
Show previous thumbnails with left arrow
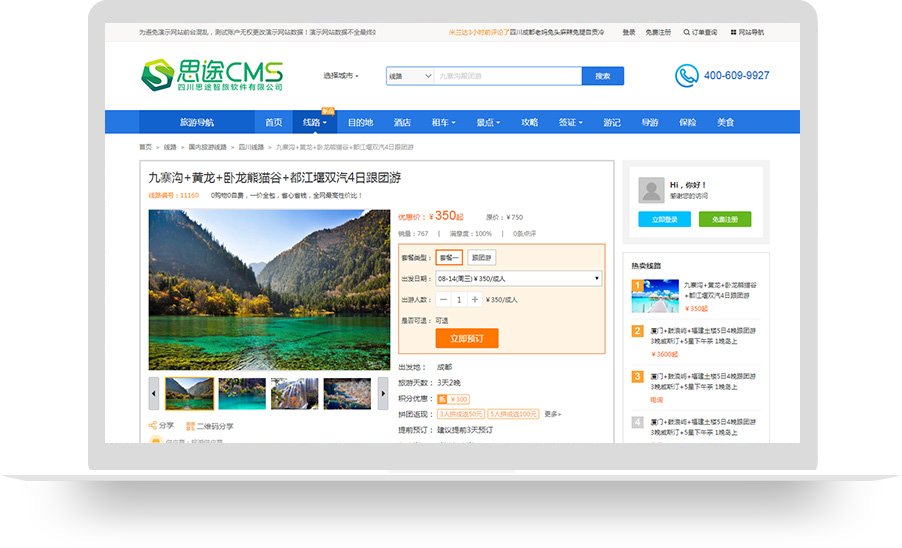tap(154, 393)
